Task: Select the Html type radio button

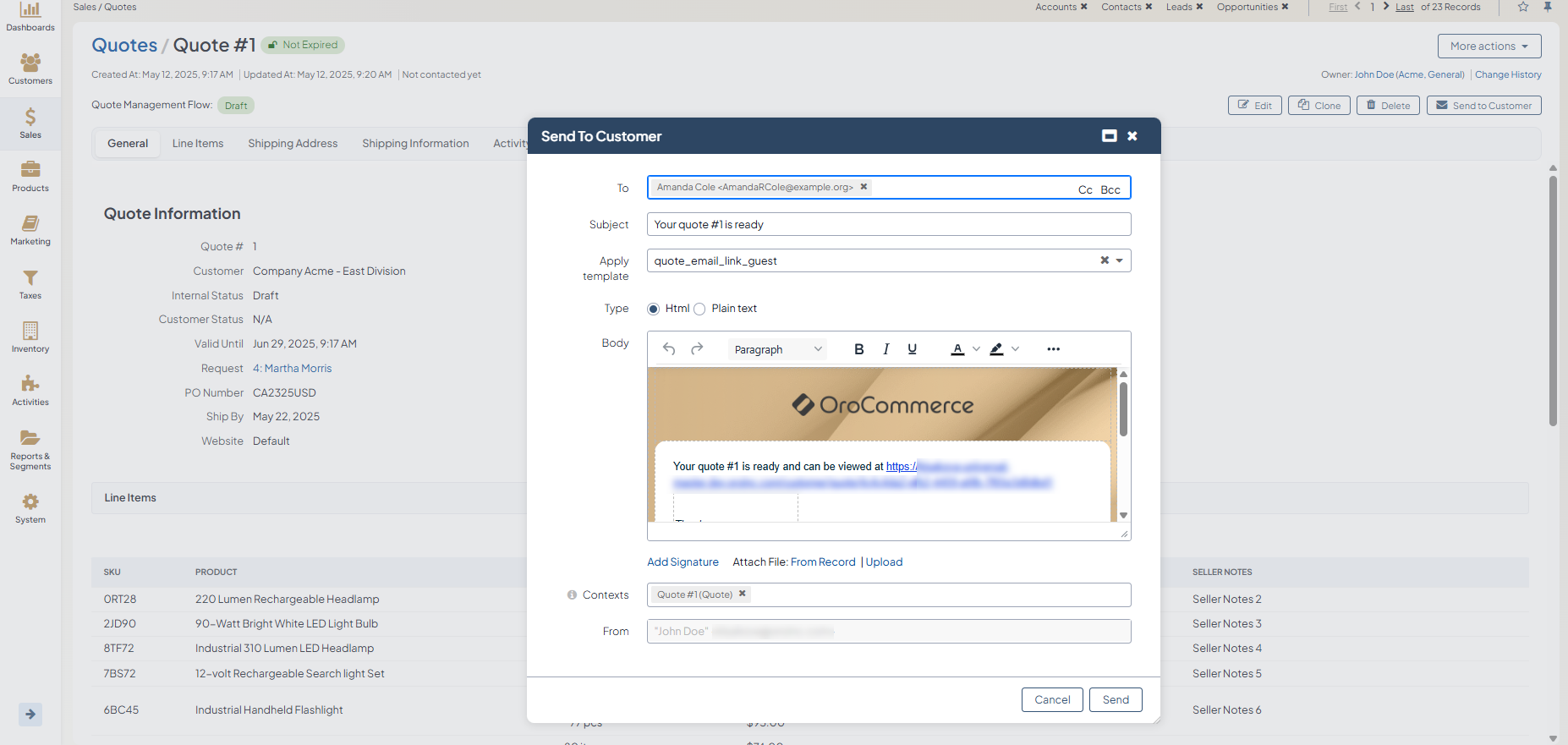Action: [654, 309]
